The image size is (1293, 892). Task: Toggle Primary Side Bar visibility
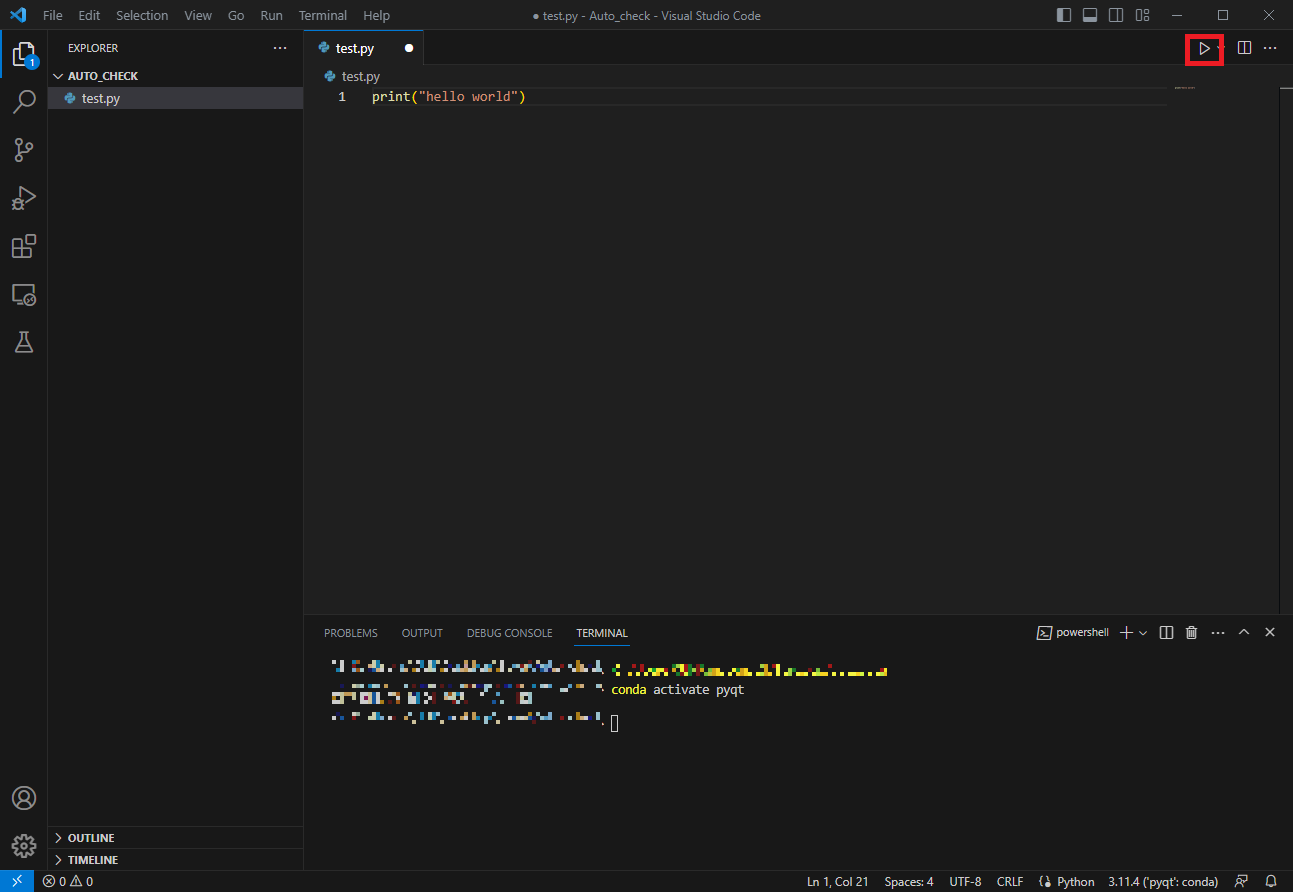coord(1064,16)
